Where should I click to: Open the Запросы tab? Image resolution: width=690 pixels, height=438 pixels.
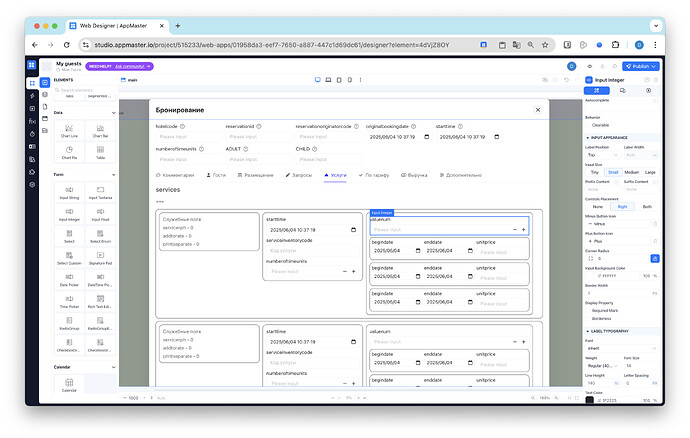pyautogui.click(x=299, y=175)
